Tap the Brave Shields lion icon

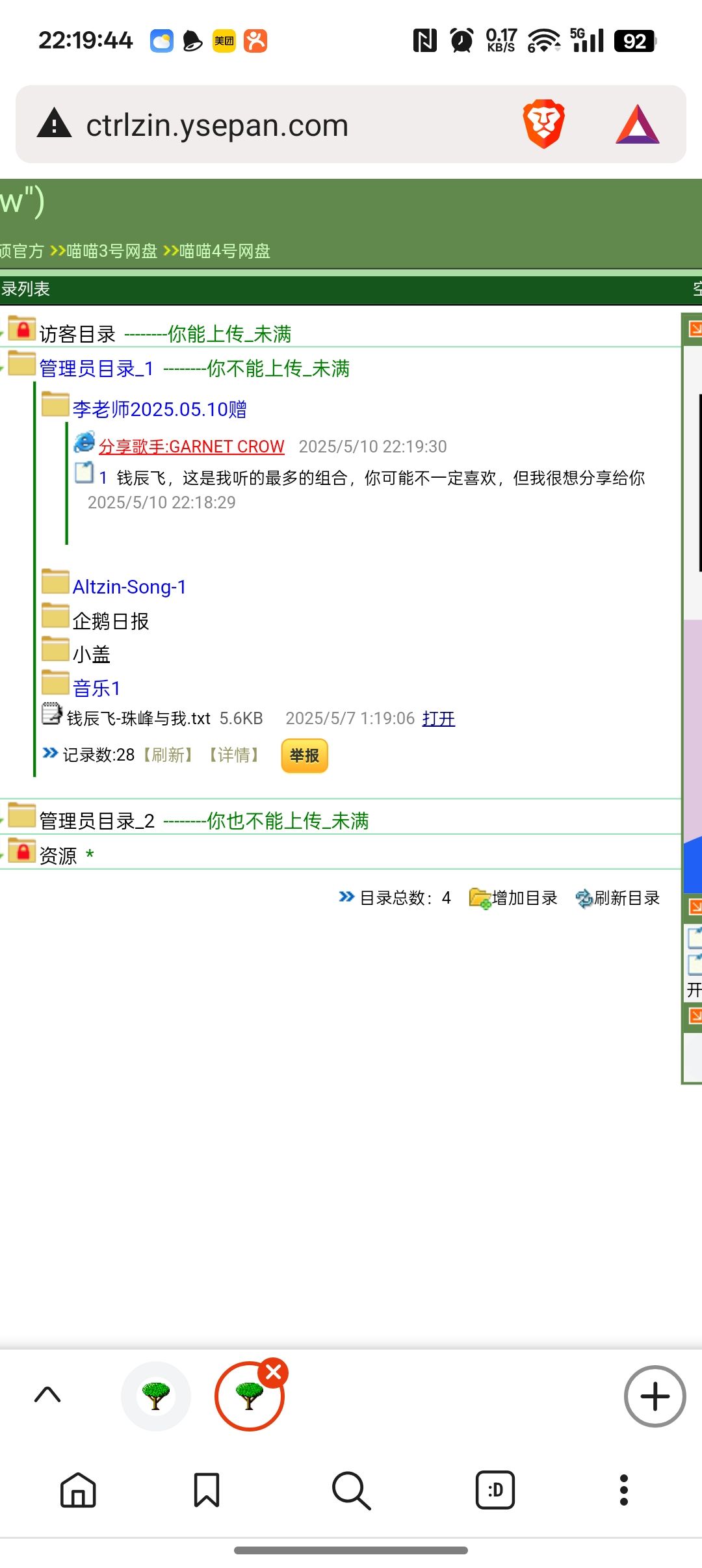point(543,124)
